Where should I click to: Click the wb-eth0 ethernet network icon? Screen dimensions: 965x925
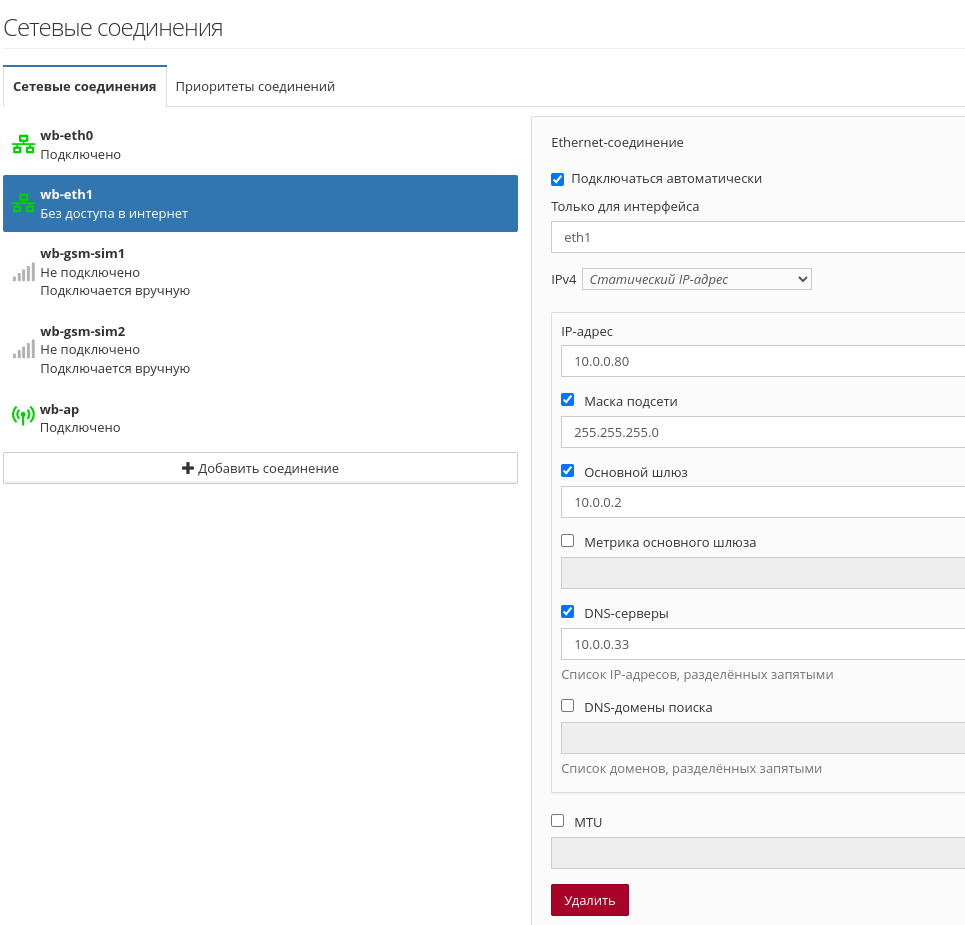click(23, 145)
